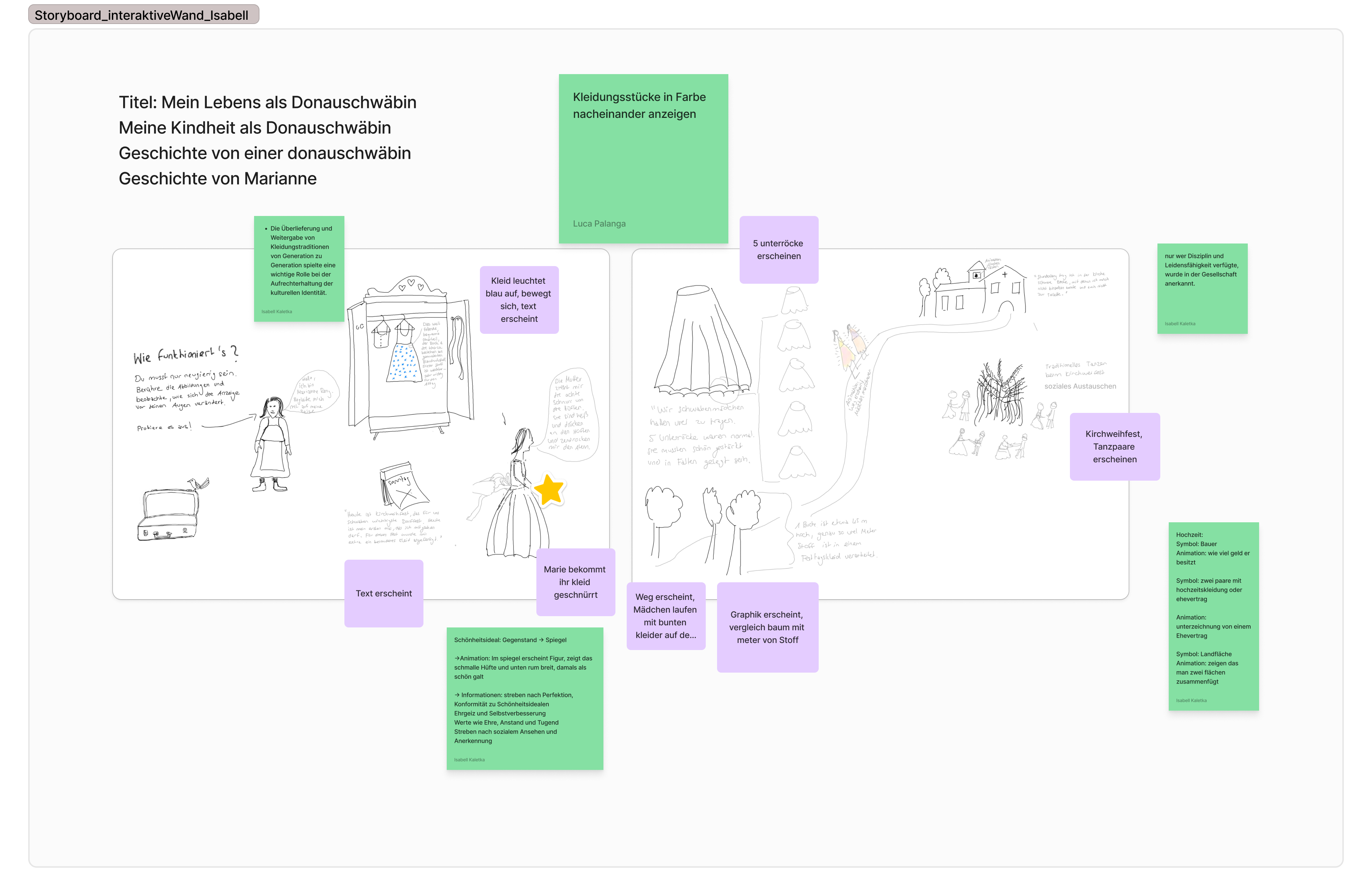This screenshot has width=1372, height=896.
Task: Select the green 'Die Überlieferung und Weitergabe' note
Action: pyautogui.click(x=299, y=269)
